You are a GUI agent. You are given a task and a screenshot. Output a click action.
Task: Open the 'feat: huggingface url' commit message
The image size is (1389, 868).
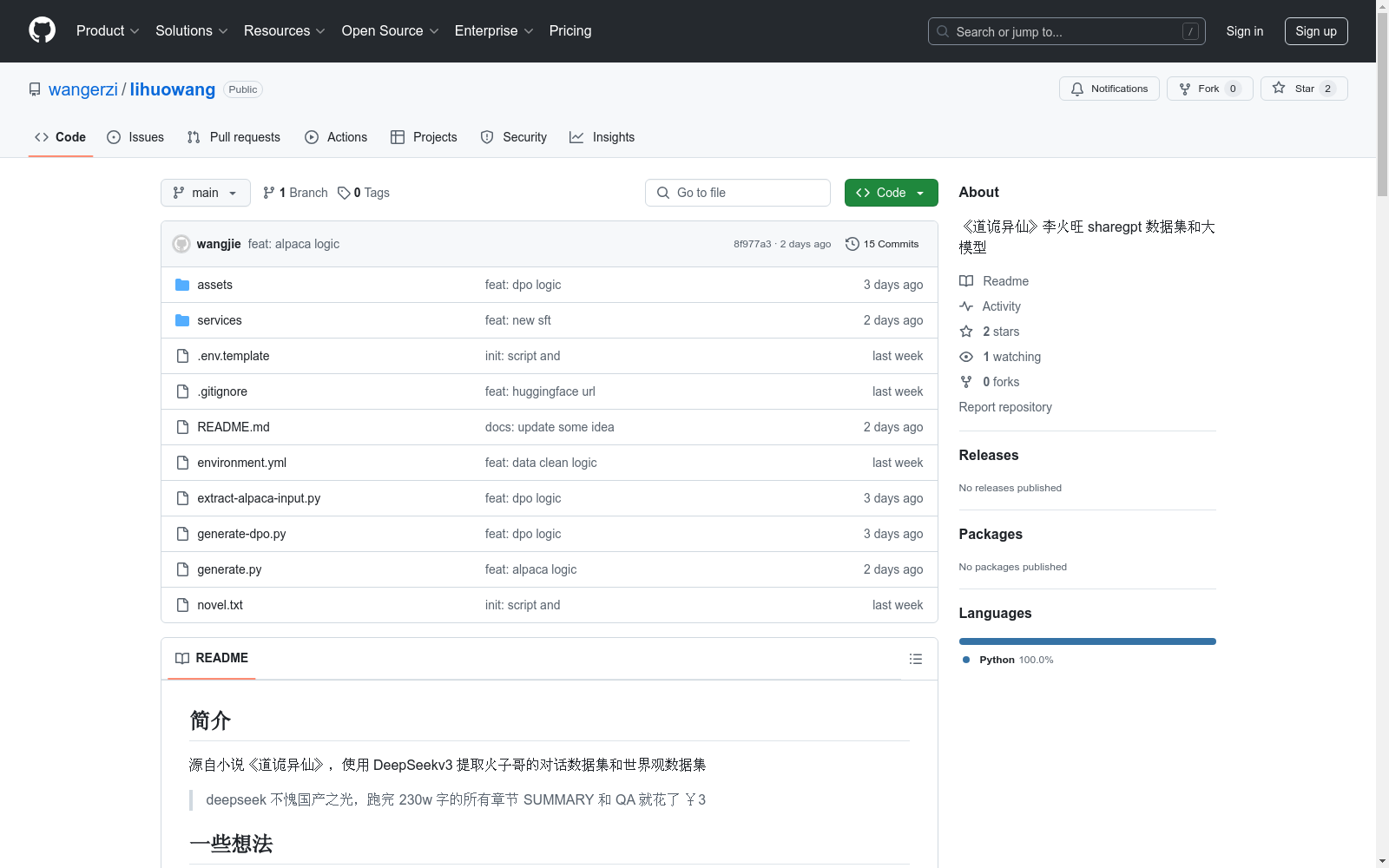pyautogui.click(x=540, y=391)
